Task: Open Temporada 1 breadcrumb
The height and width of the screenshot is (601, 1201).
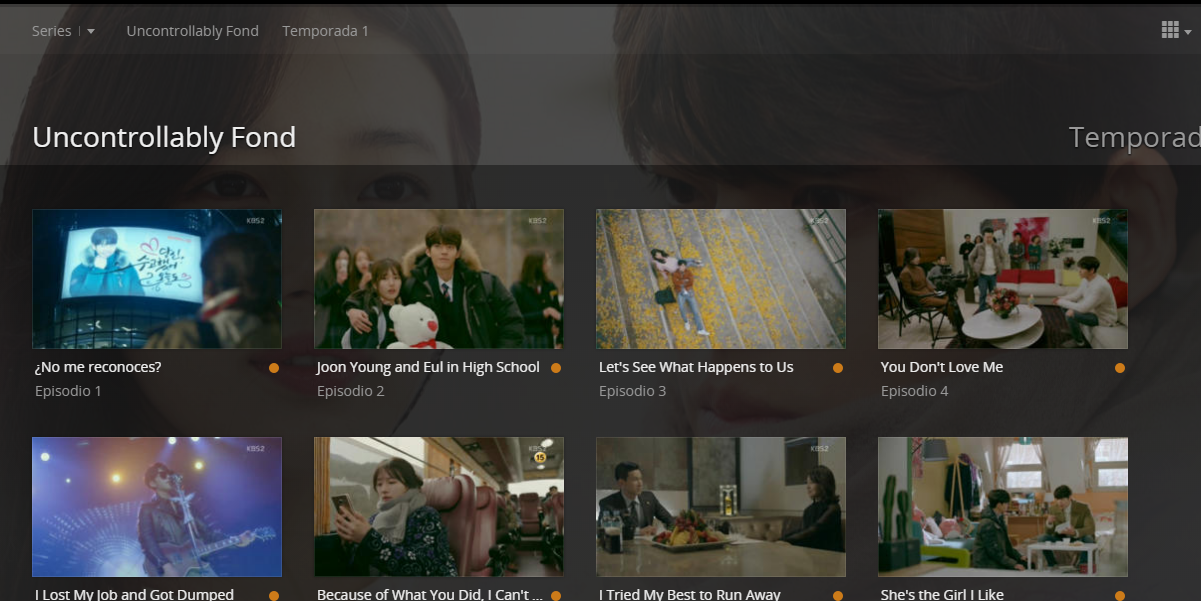Action: 325,31
